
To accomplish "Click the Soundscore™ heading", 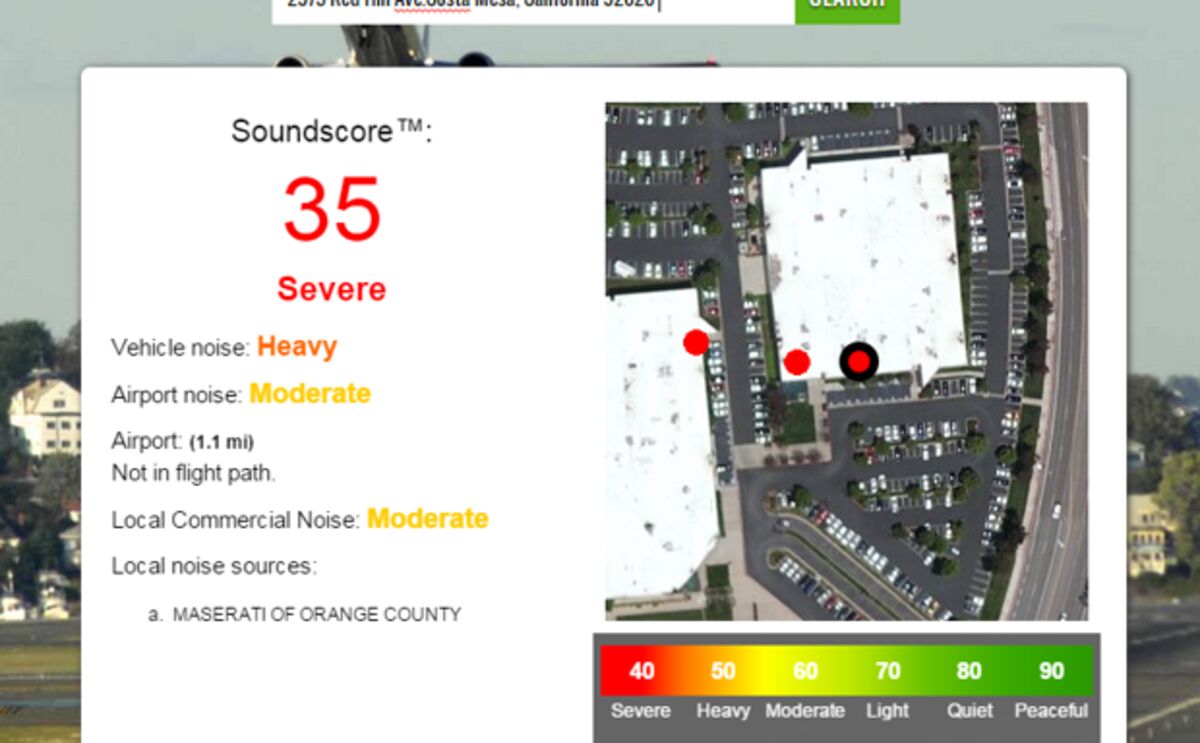I will (x=332, y=131).
